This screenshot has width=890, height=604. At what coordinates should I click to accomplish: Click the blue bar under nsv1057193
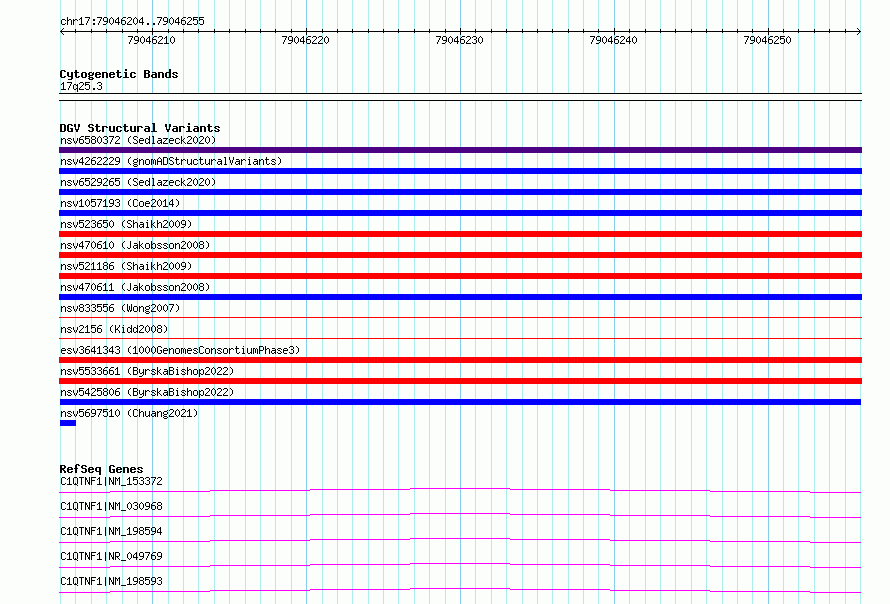tap(460, 213)
